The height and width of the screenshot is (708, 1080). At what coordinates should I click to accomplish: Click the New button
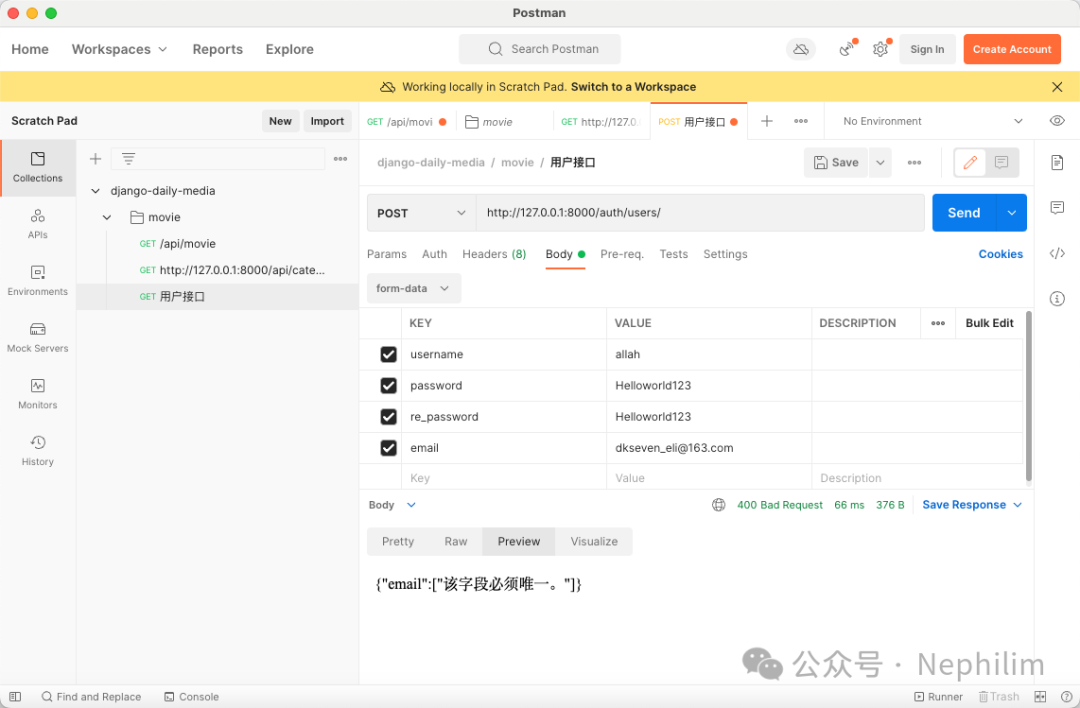pyautogui.click(x=280, y=121)
